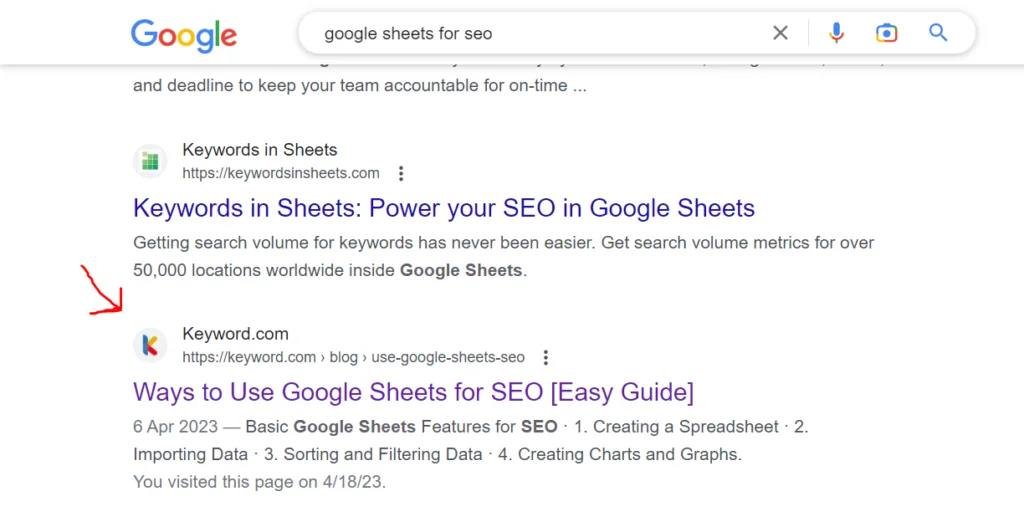1024x522 pixels.
Task: Open 'Keywords in Sheets: Power your SEO' result
Action: point(443,208)
